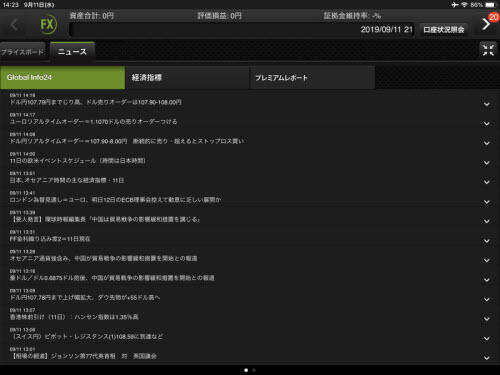Expand (スイス円) ピボット news chevron
The width and height of the screenshot is (500, 375).
(487, 339)
